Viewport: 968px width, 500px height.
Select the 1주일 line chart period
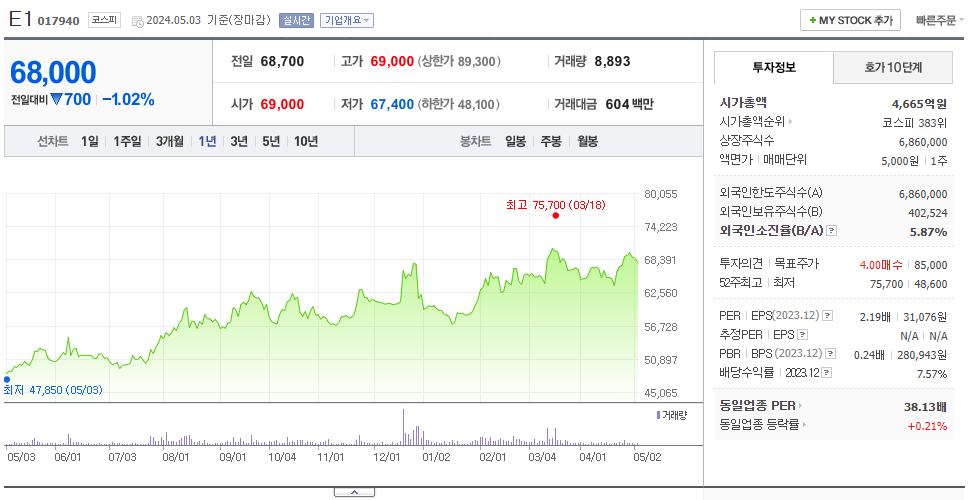[127, 141]
